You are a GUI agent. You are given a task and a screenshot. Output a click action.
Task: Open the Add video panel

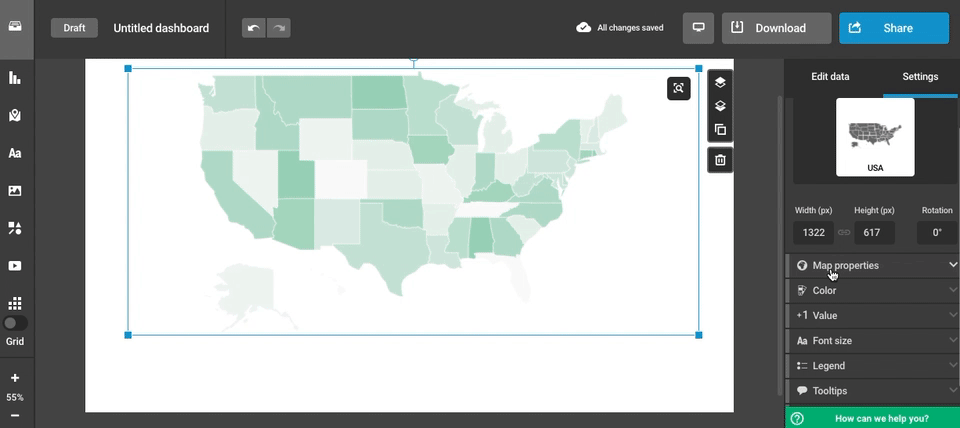tap(15, 266)
